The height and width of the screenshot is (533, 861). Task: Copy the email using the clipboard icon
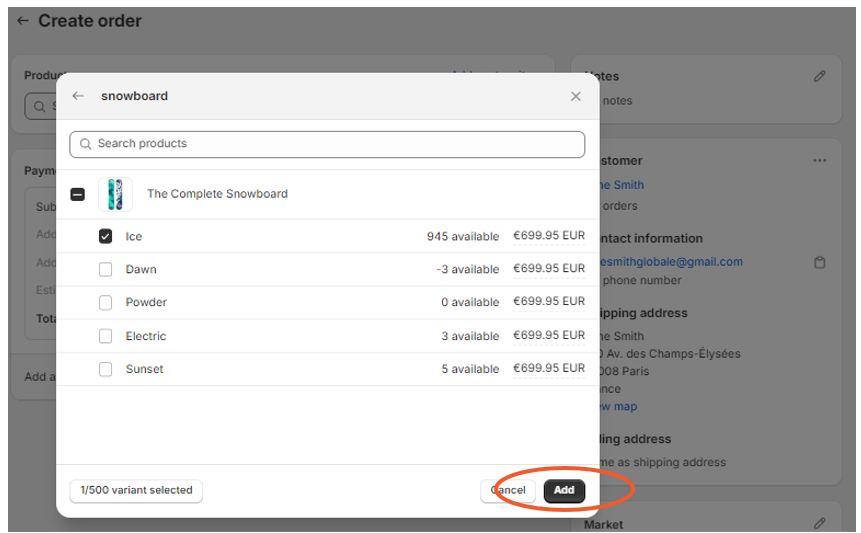click(x=820, y=263)
